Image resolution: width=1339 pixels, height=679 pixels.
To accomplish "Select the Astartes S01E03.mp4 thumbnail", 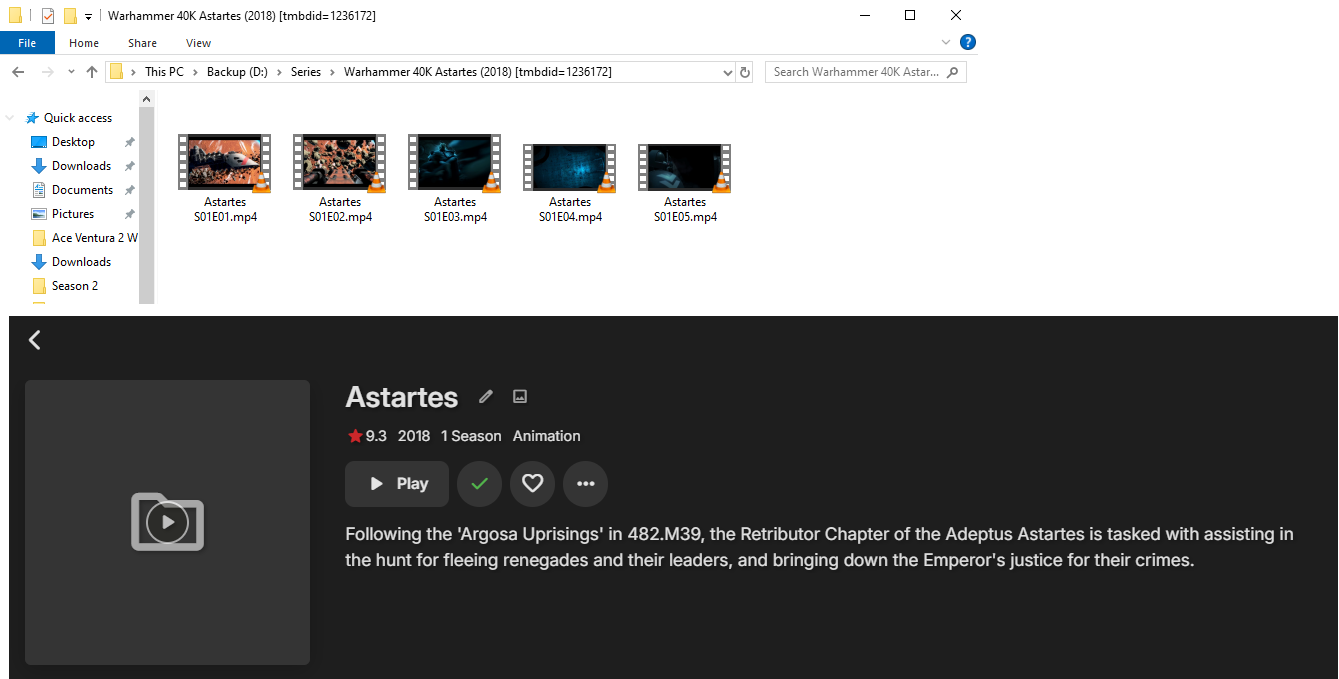I will 455,179.
